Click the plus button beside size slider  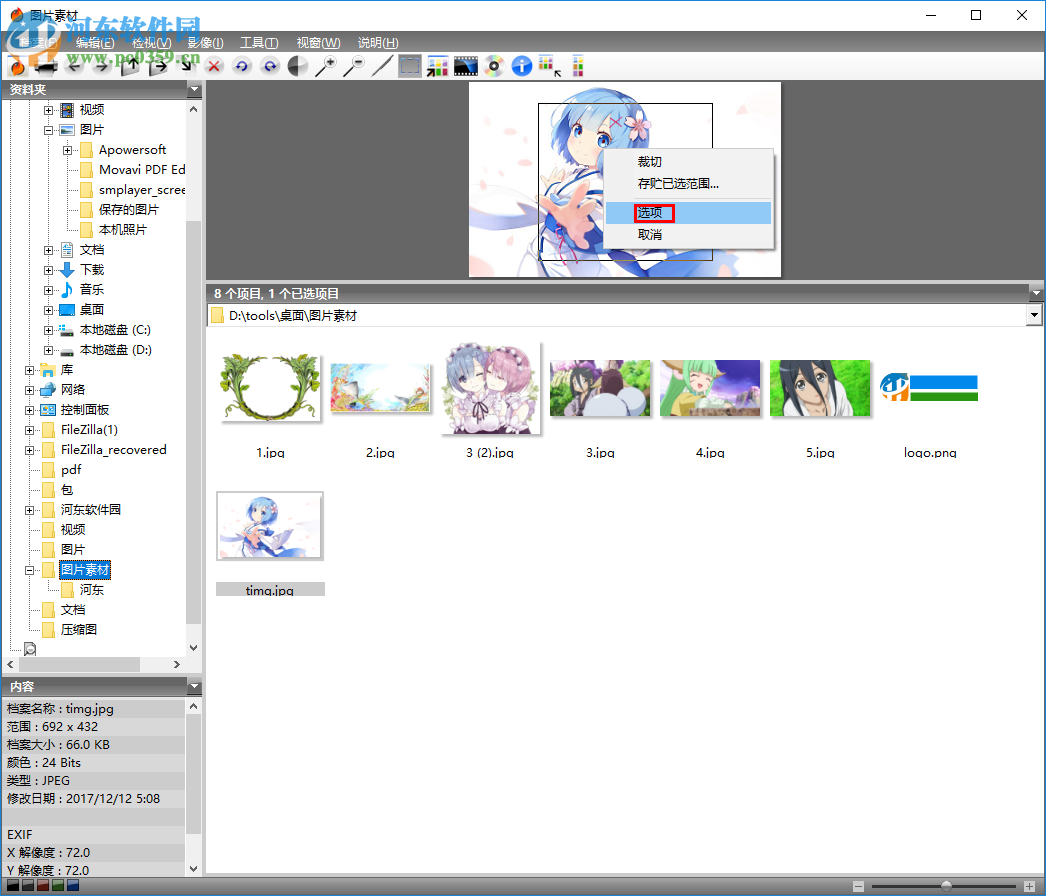click(x=1029, y=886)
